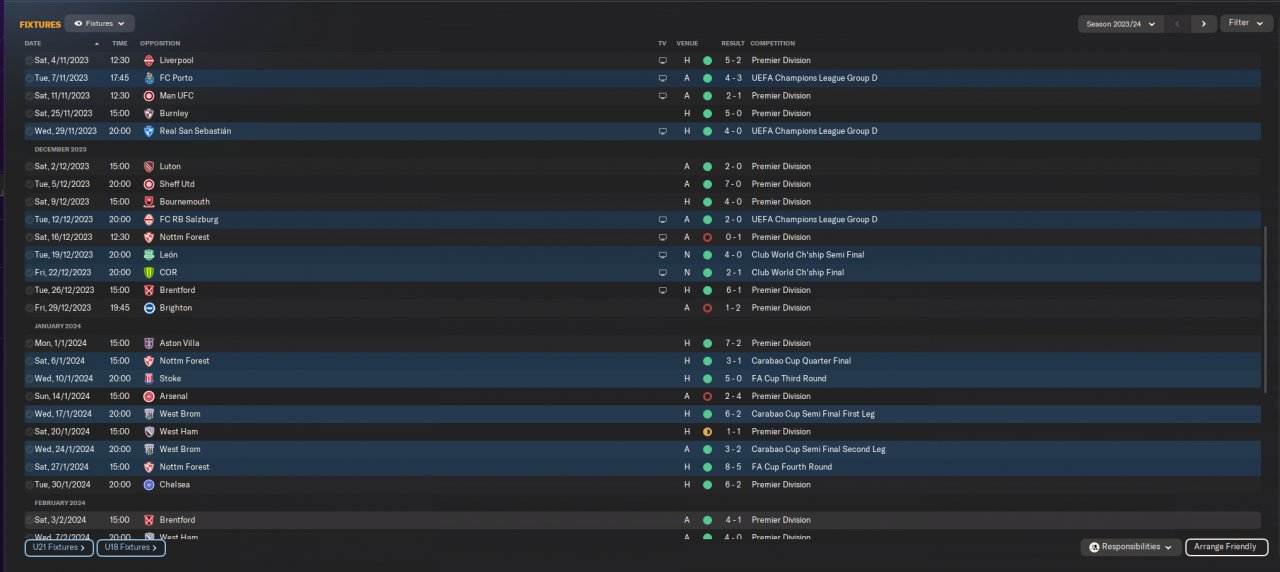Toggle the selection circle beside Sat, 4/11/2023
This screenshot has width=1280, height=572.
(29, 60)
